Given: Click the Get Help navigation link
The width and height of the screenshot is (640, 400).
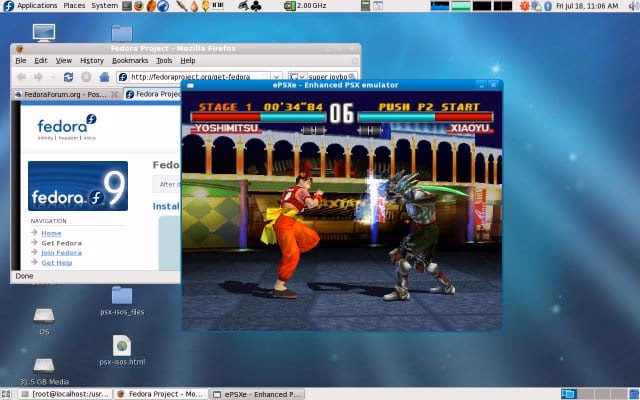Looking at the screenshot, I should [x=57, y=262].
